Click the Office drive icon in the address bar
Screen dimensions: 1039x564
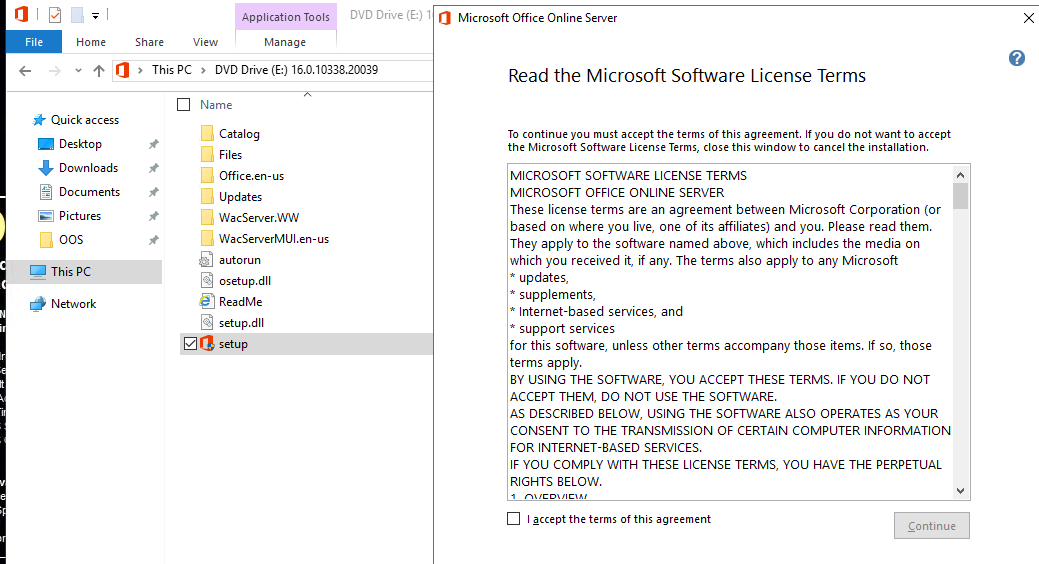tap(123, 70)
